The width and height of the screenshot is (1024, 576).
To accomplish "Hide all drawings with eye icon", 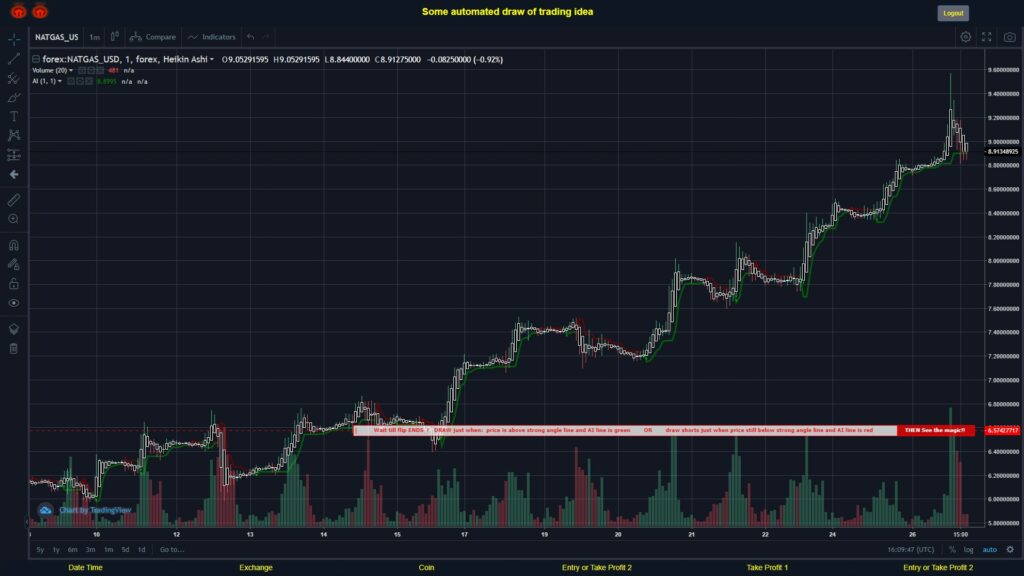I will tap(14, 303).
